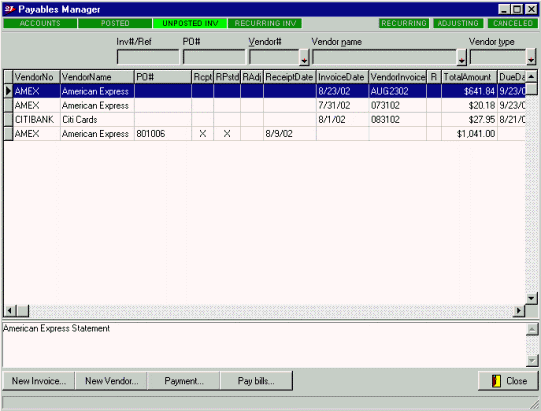Maximize the Payables Manager window
Image resolution: width=541 pixels, height=411 pixels.
[x=518, y=9]
